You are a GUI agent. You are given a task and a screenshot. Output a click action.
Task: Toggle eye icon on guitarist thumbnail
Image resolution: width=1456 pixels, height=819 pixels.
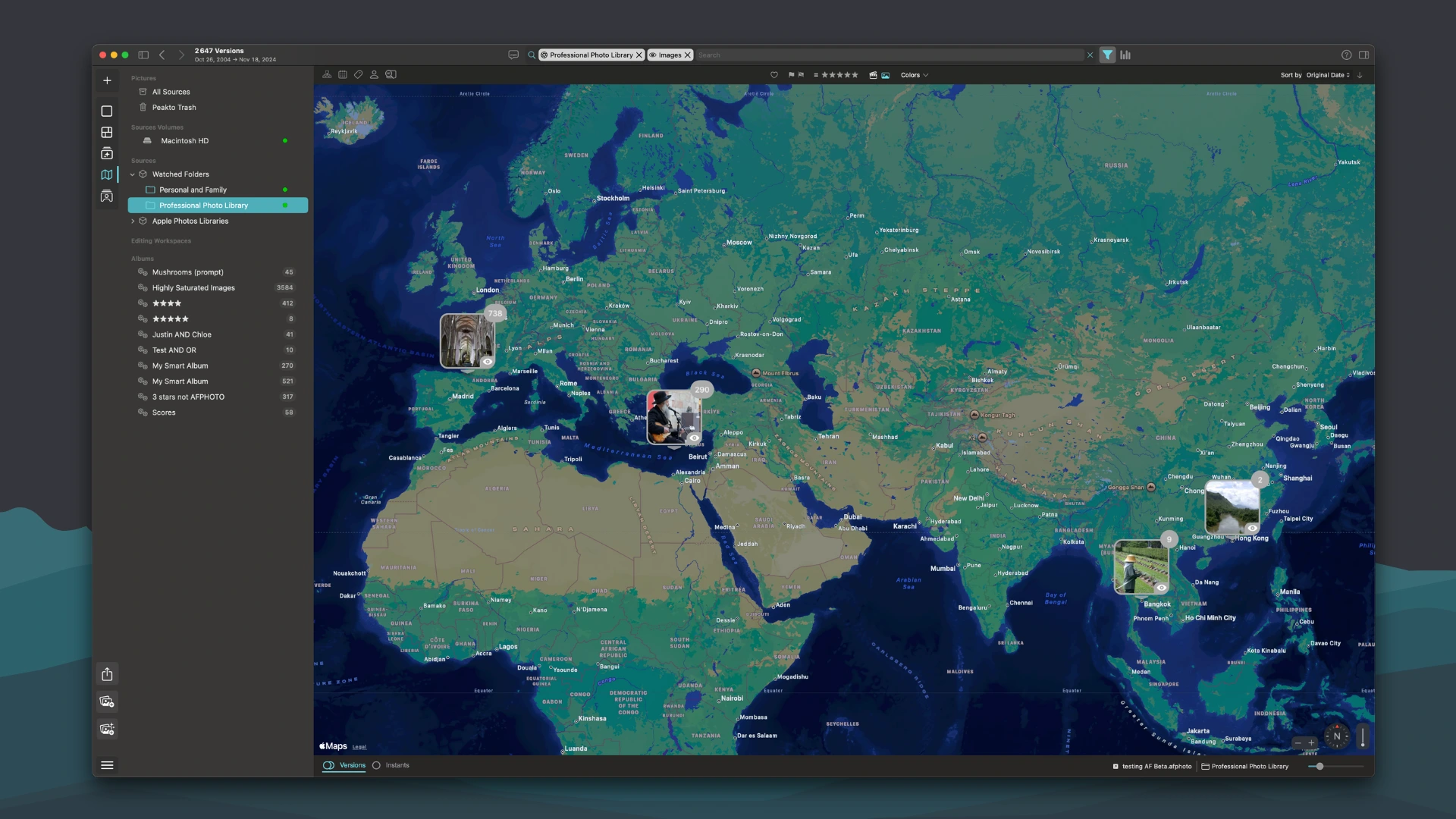coord(694,438)
